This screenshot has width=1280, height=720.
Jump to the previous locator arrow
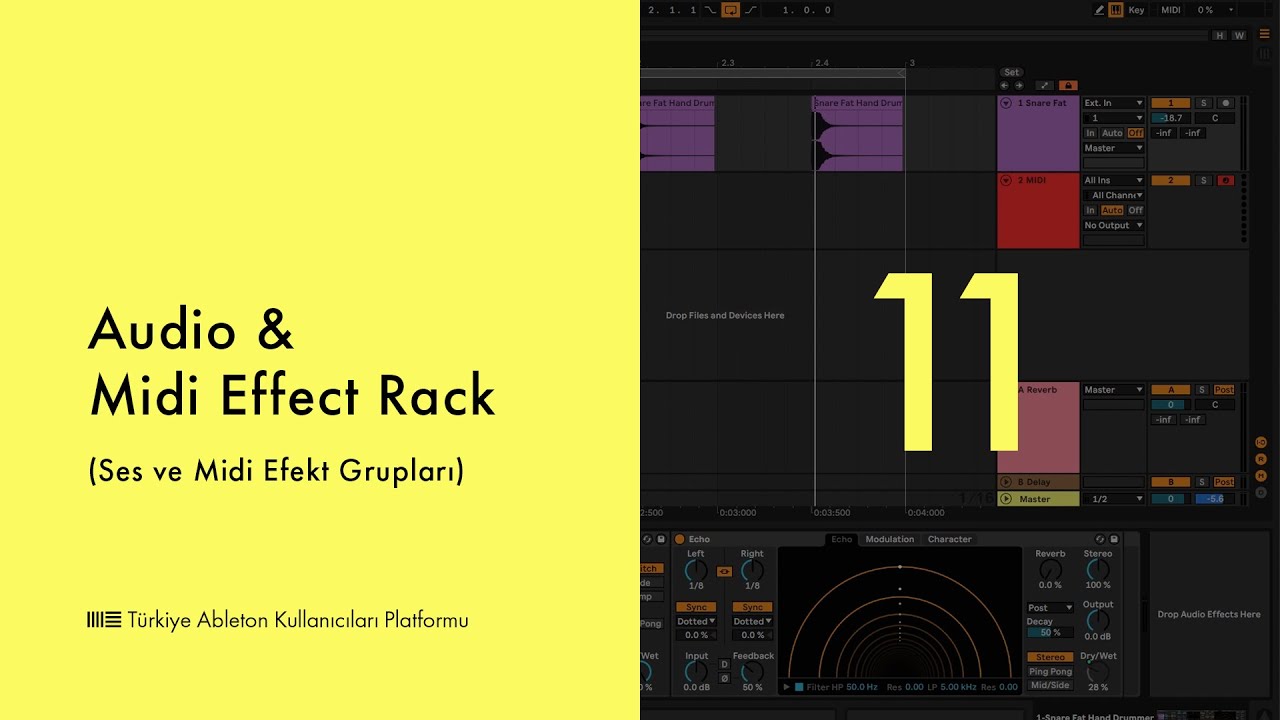[1005, 86]
